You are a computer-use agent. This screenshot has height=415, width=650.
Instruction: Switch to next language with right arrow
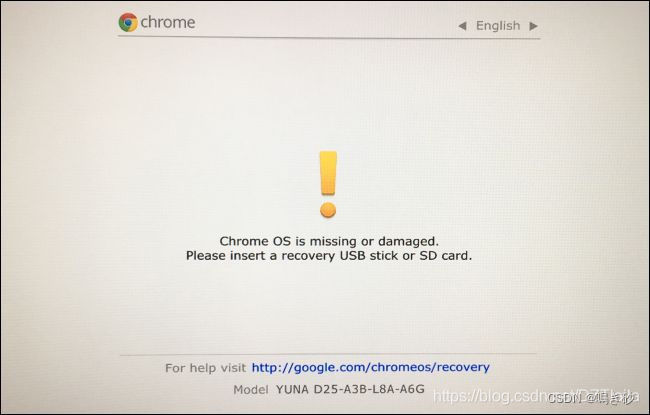point(534,26)
